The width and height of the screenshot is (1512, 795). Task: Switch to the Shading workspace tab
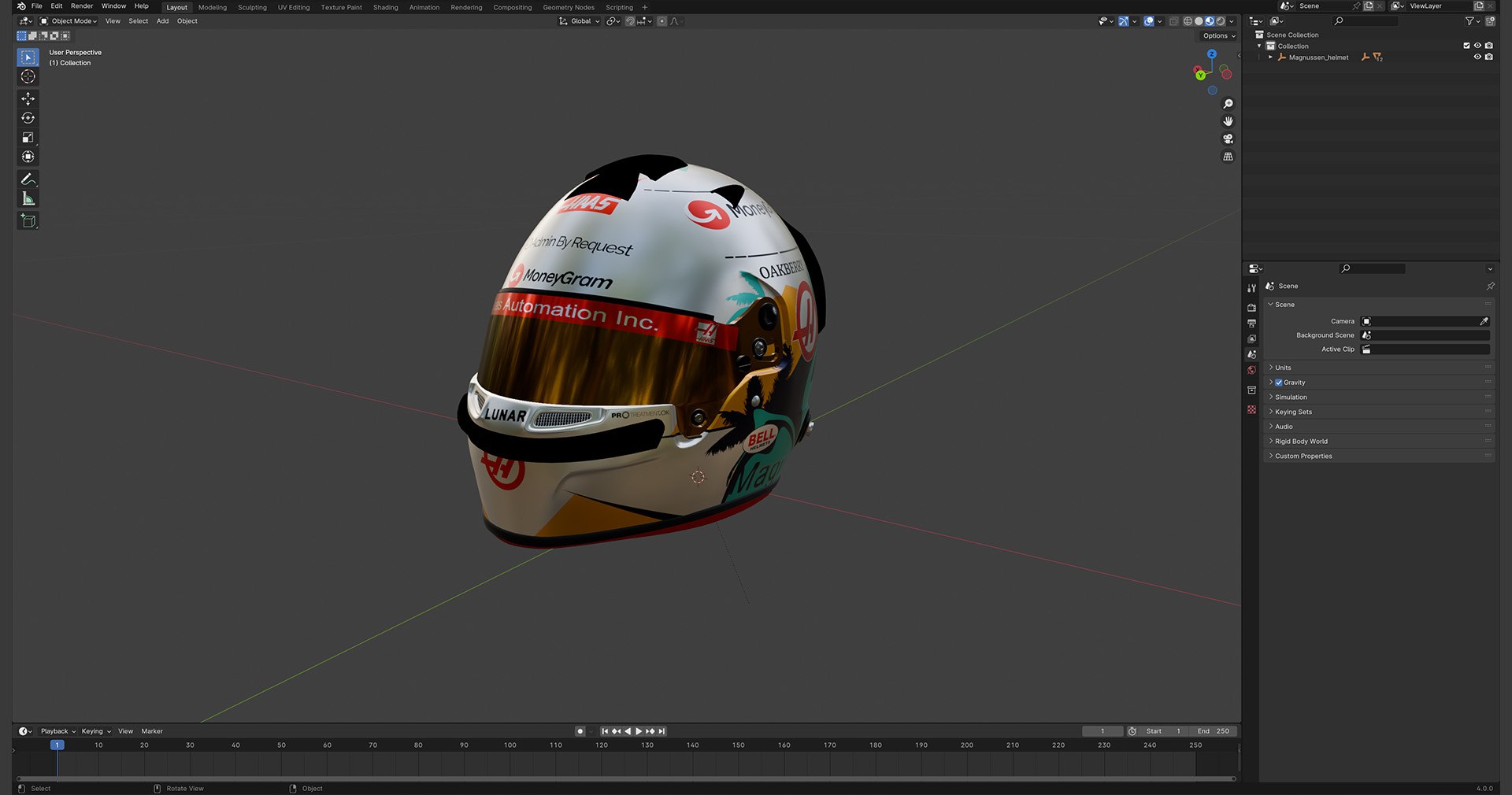pyautogui.click(x=385, y=7)
